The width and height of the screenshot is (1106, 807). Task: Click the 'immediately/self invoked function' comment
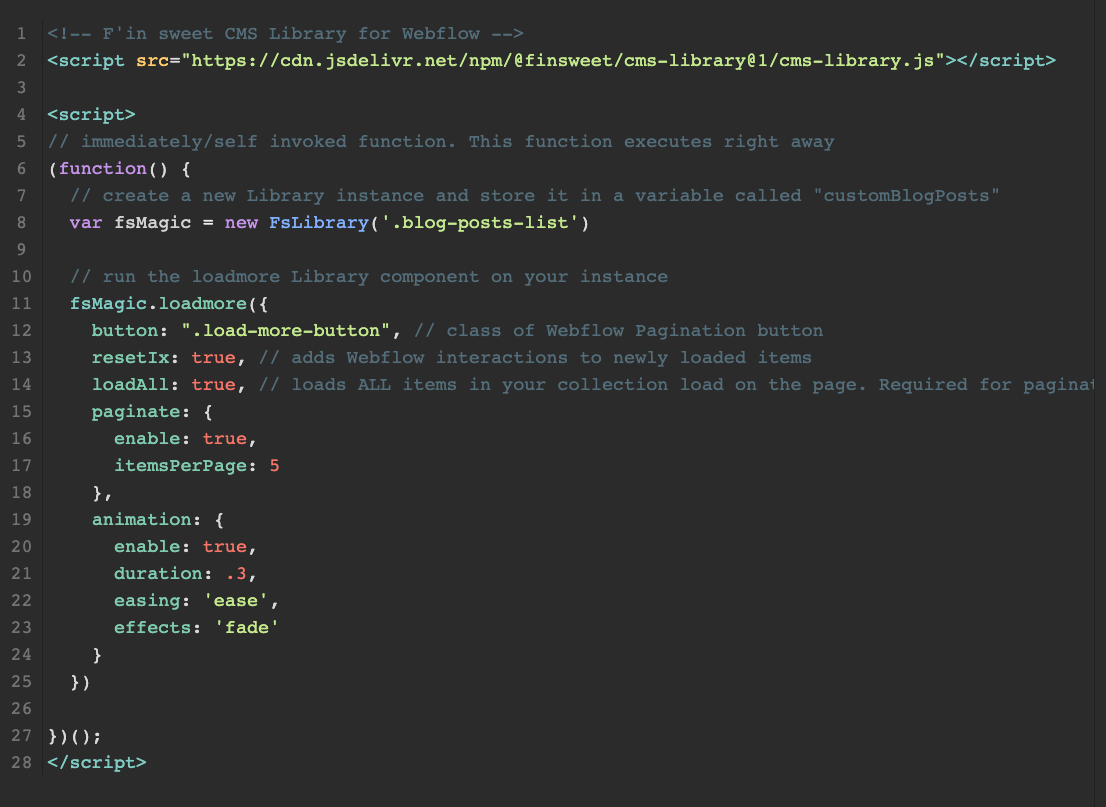pyautogui.click(x=441, y=142)
